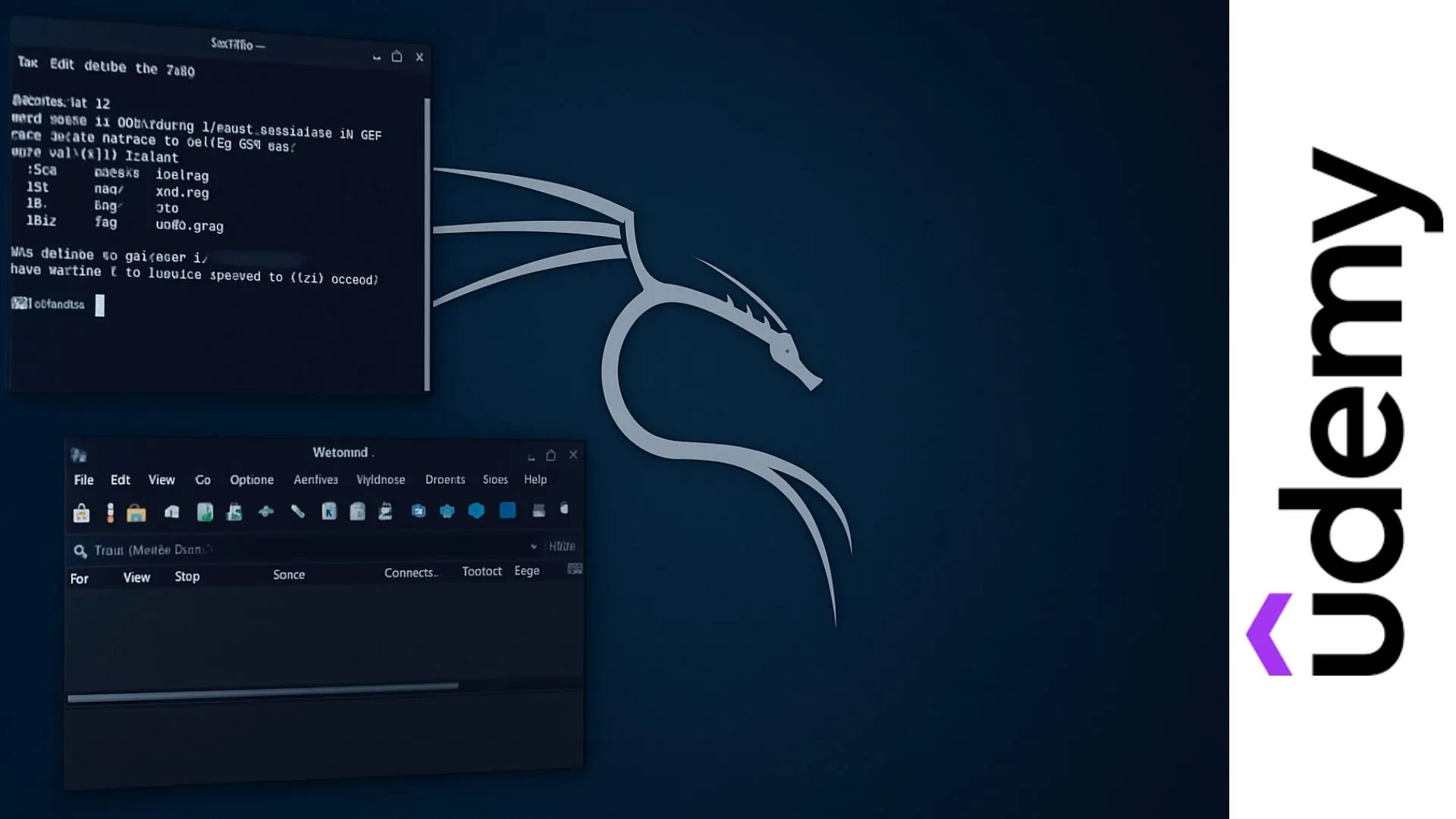
Task: Click the green chart document icon
Action: click(205, 512)
